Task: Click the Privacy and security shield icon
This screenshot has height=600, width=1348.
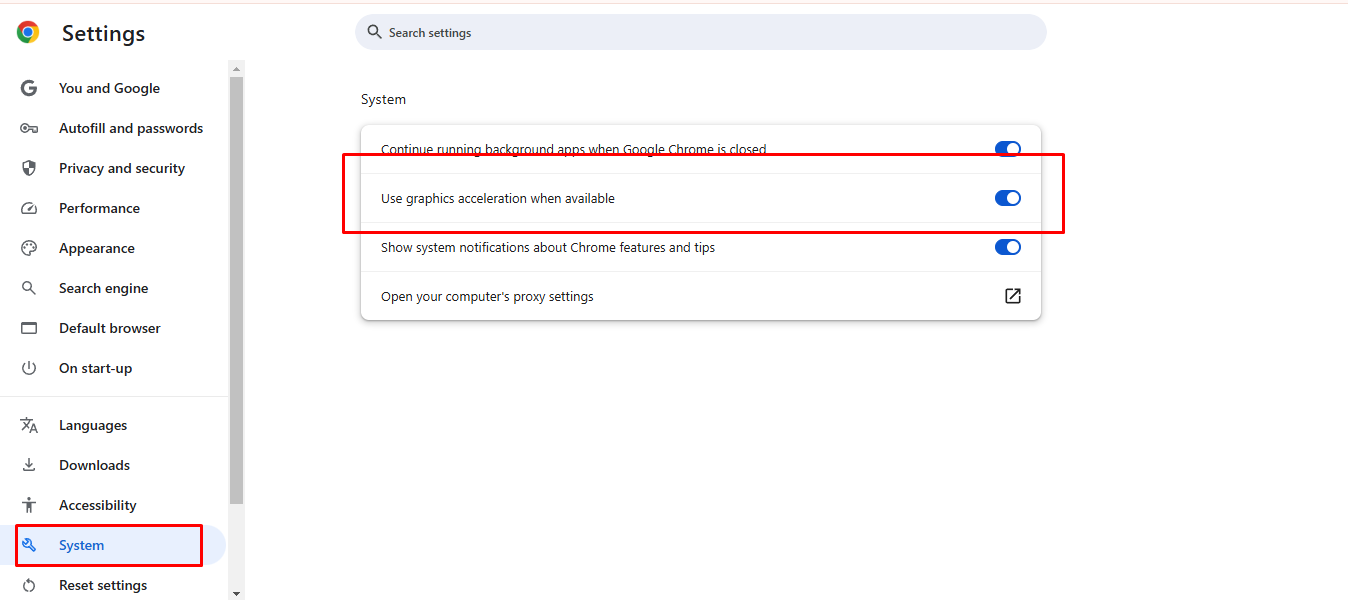Action: pos(29,168)
